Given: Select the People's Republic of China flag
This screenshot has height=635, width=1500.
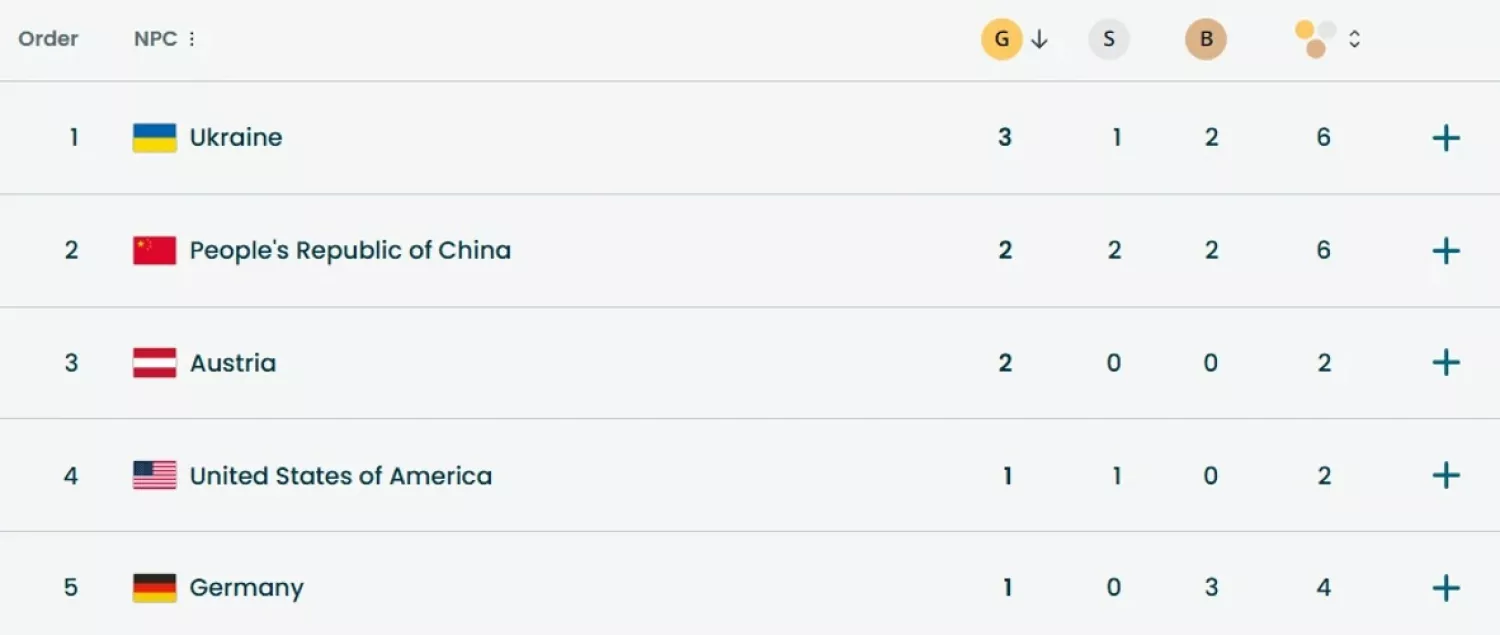Looking at the screenshot, I should coord(156,250).
